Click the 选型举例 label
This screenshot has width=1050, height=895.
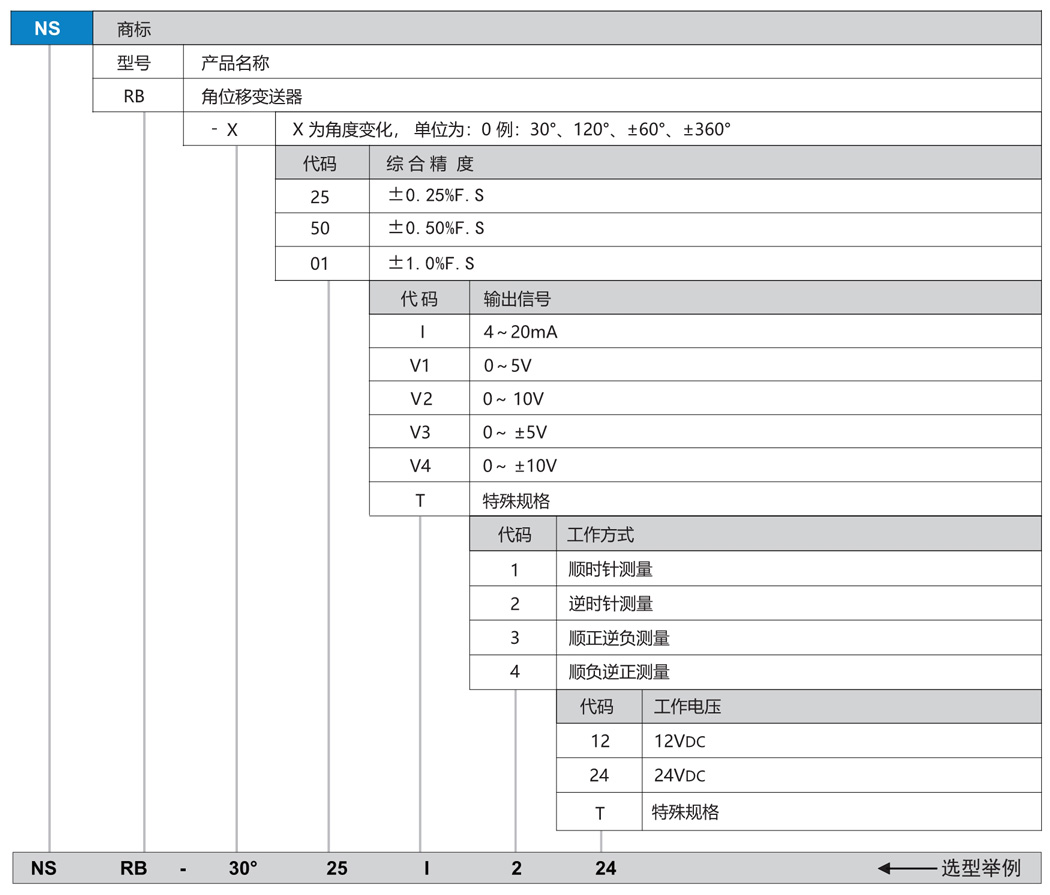[981, 868]
